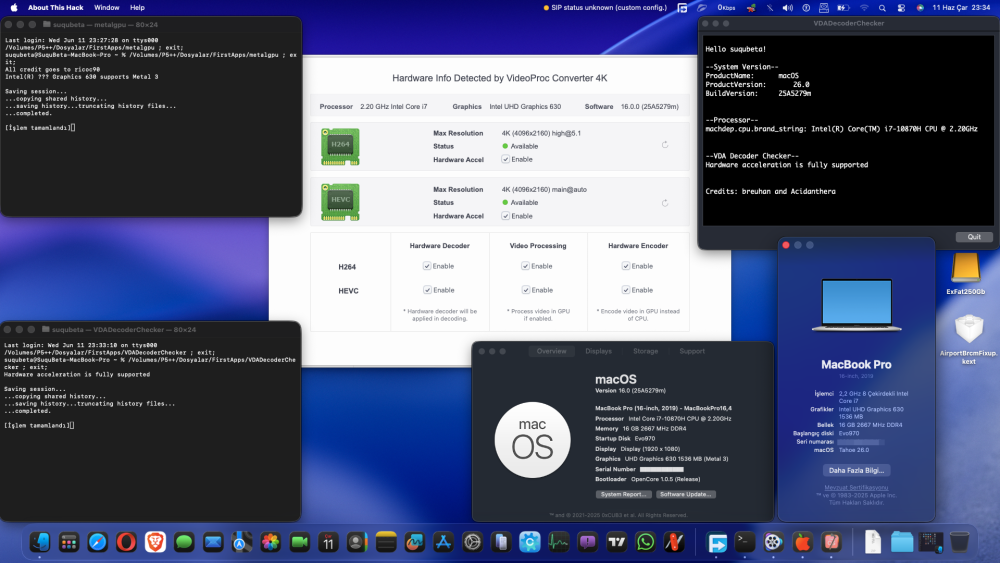Viewport: 1000px width, 563px height.
Task: Open Wi-Fi status in the menu bar
Action: 864,8
